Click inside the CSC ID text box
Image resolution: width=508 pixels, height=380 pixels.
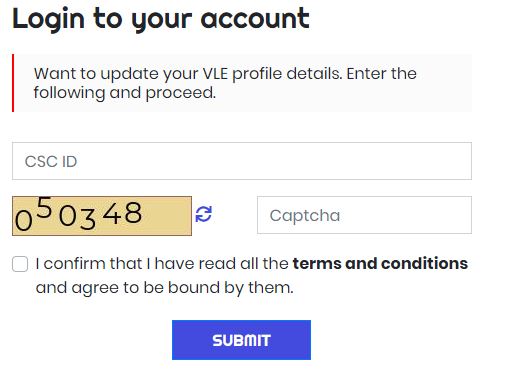pos(242,161)
